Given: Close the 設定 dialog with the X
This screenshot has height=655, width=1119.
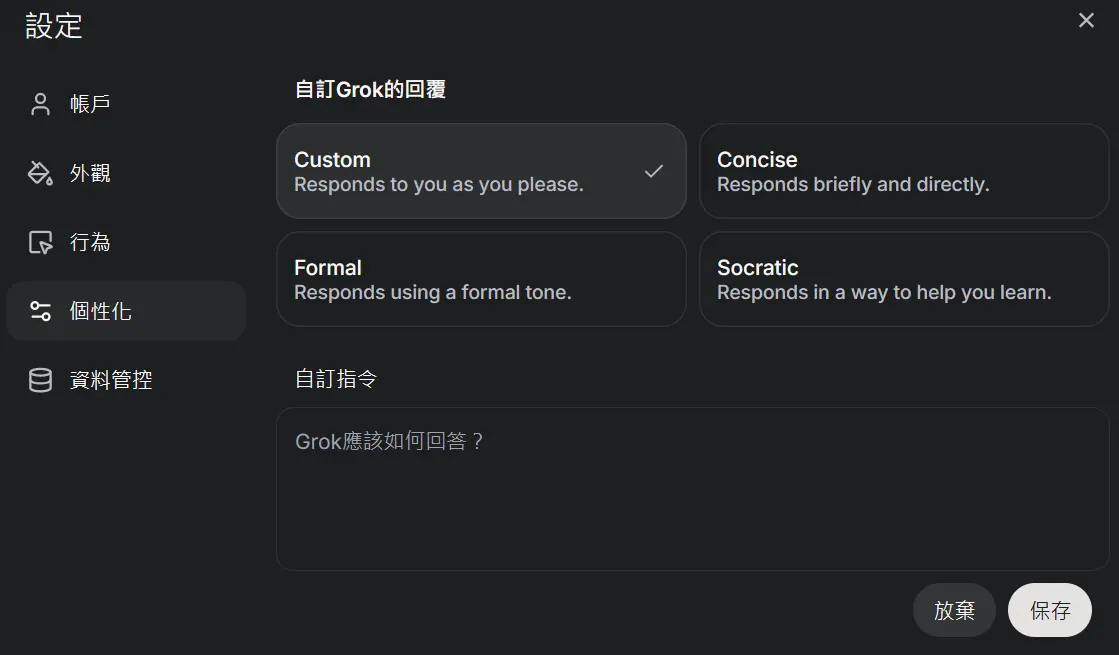Looking at the screenshot, I should (x=1086, y=20).
